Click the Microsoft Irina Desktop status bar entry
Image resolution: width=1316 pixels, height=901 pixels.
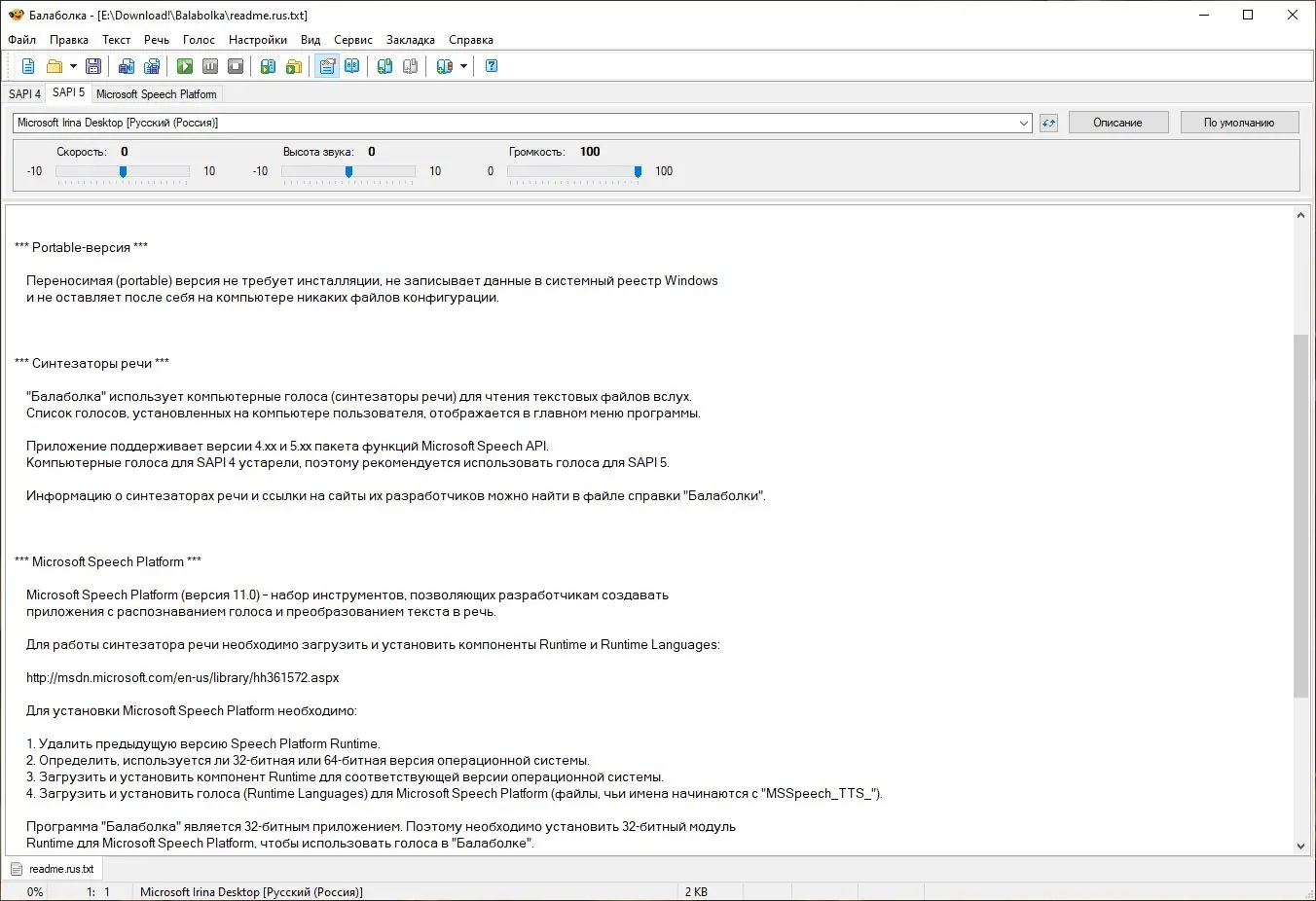pyautogui.click(x=251, y=892)
